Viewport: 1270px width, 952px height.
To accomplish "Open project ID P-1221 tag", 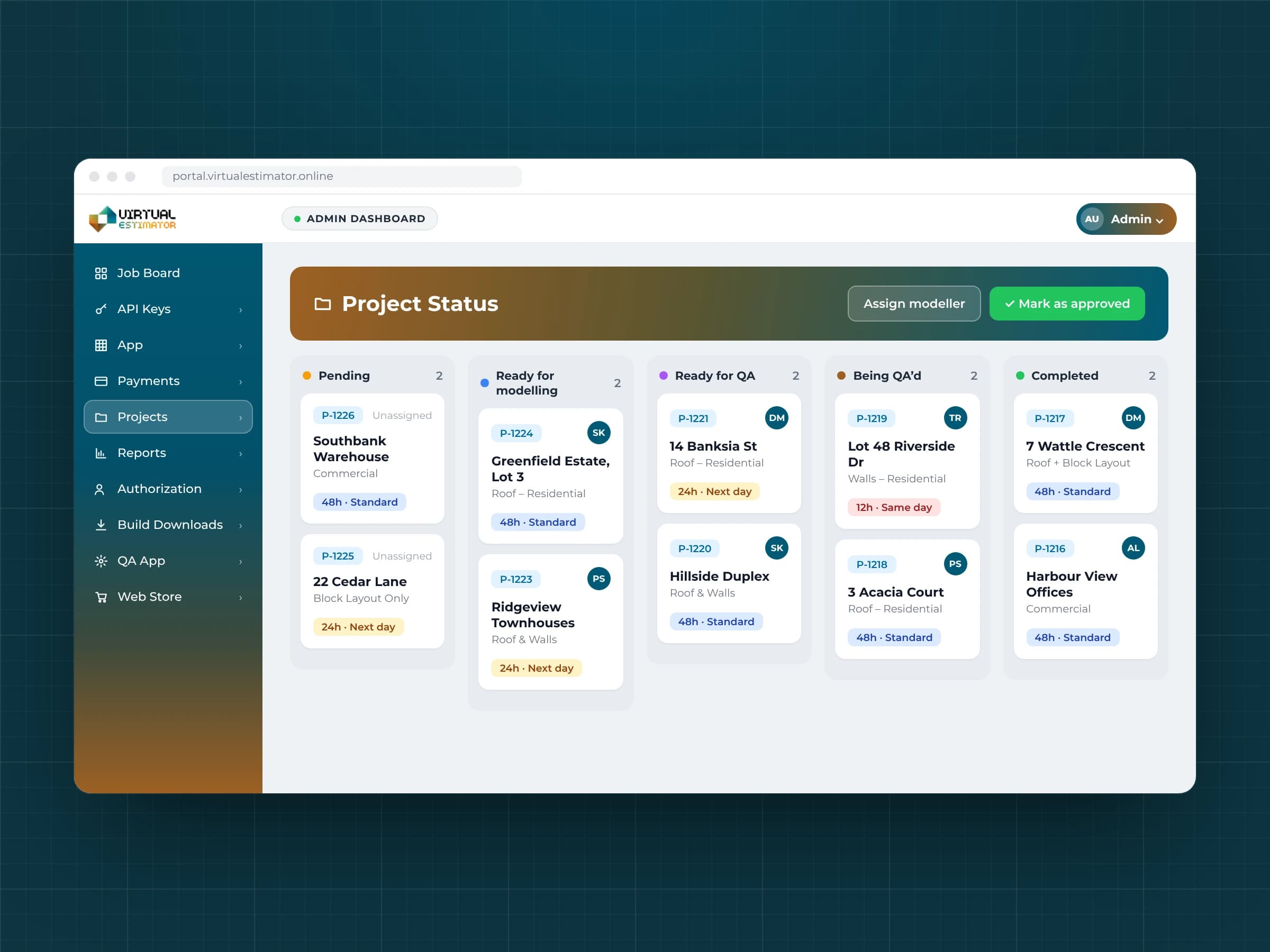I will 693,418.
